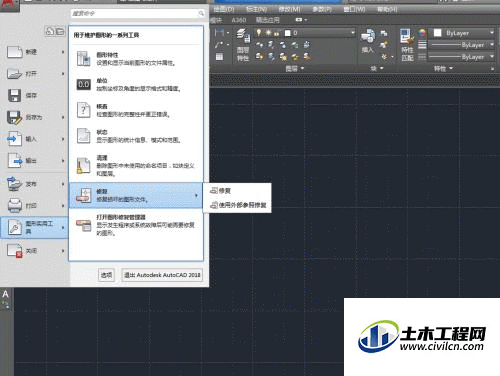
Task: Click the layer Lock tool icon
Action: click(294, 44)
